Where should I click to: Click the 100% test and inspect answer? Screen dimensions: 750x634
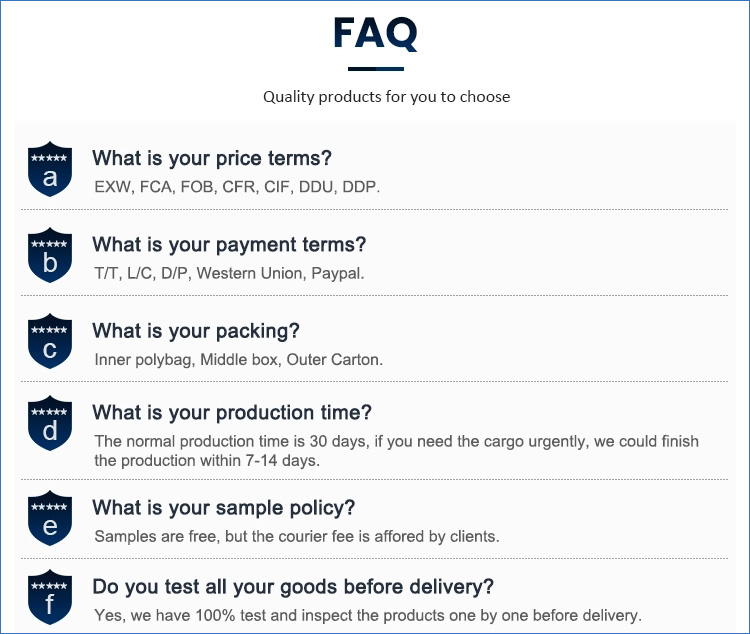(x=367, y=615)
